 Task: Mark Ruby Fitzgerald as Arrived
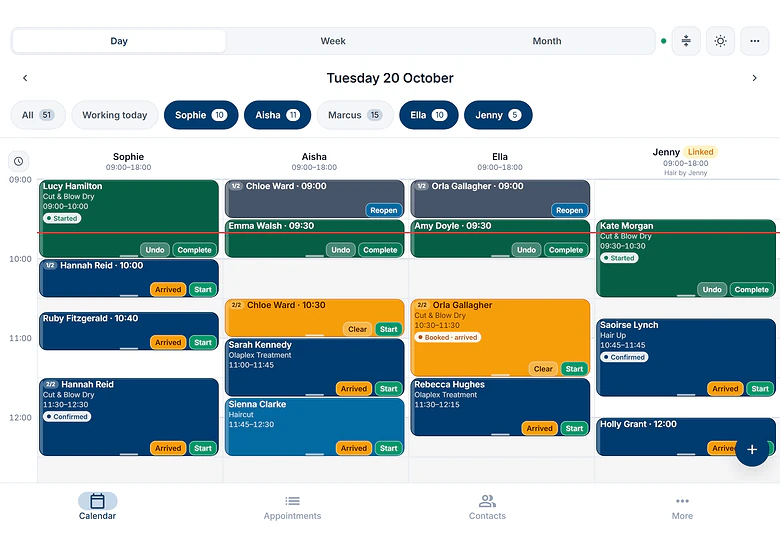click(x=168, y=342)
